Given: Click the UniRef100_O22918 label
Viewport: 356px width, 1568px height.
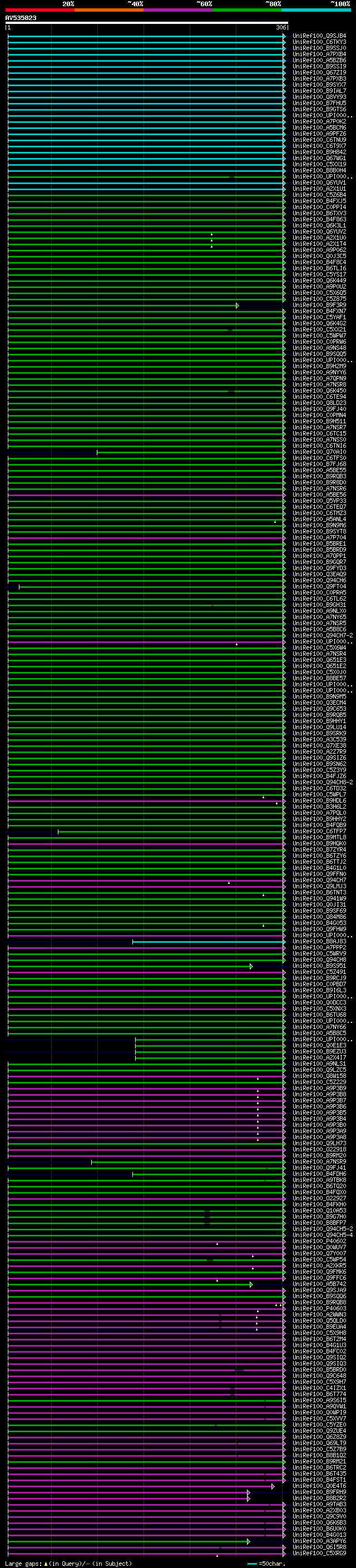Looking at the screenshot, I should (319, 1149).
